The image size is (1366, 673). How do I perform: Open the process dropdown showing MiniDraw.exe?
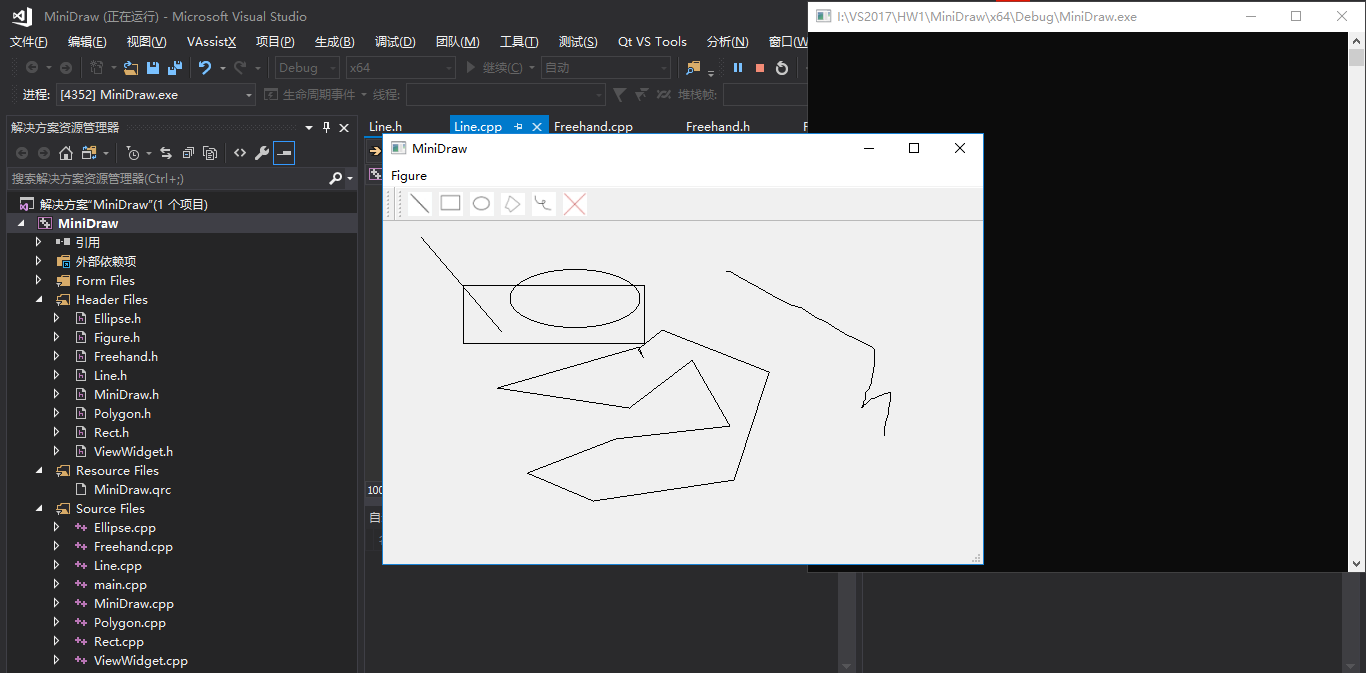point(156,95)
